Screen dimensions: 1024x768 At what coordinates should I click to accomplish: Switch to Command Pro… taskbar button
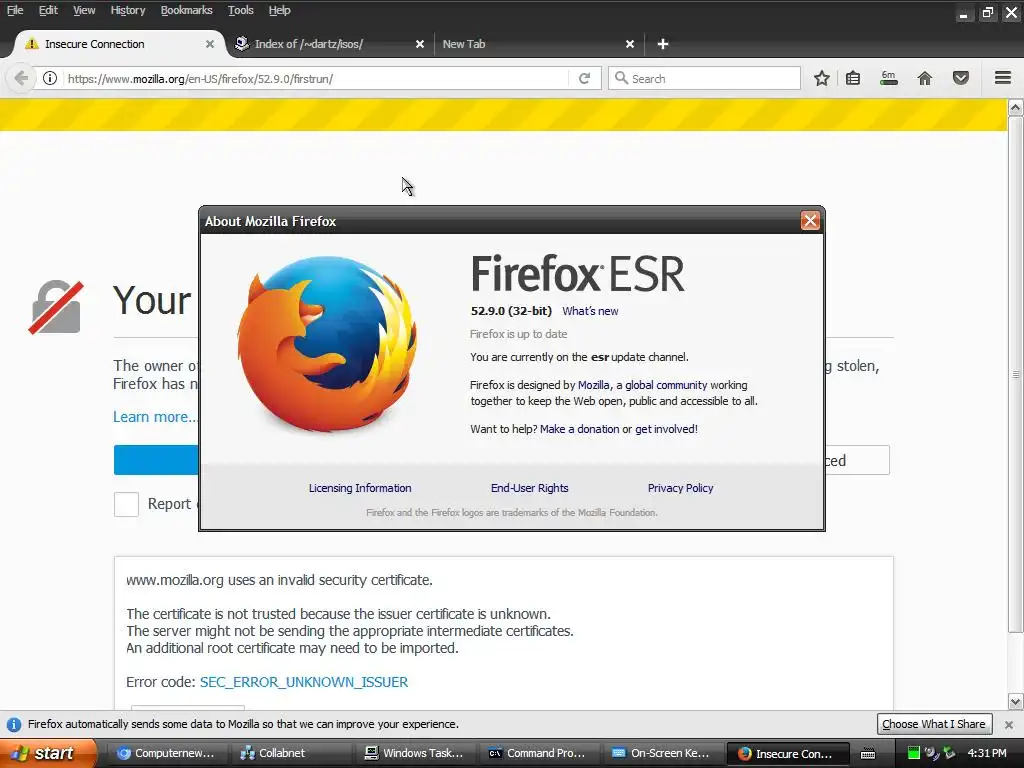[x=539, y=753]
